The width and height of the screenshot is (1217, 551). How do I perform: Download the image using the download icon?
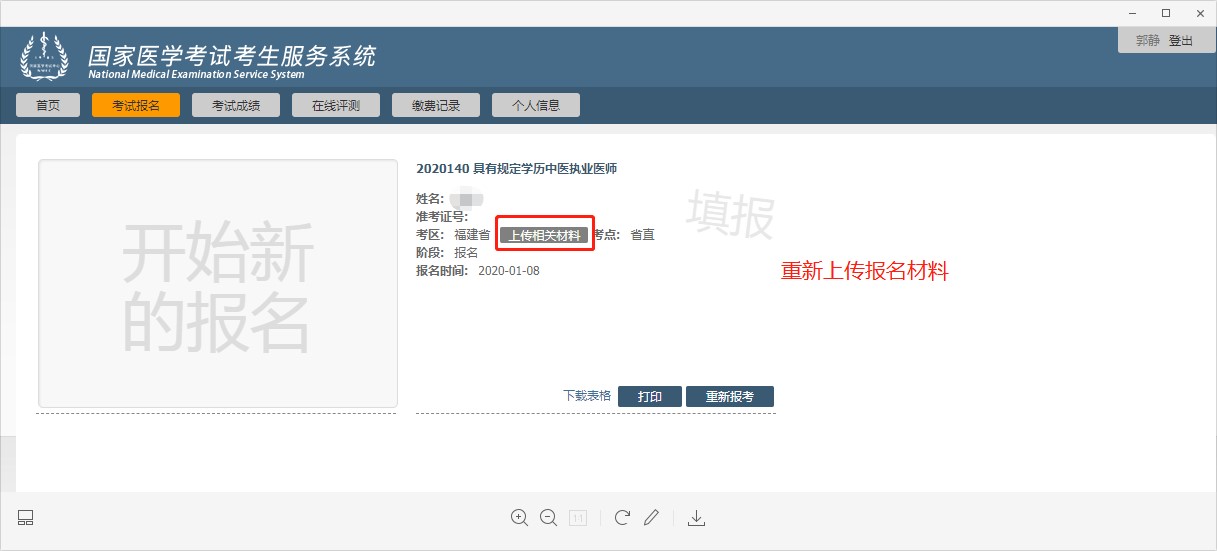pyautogui.click(x=698, y=517)
